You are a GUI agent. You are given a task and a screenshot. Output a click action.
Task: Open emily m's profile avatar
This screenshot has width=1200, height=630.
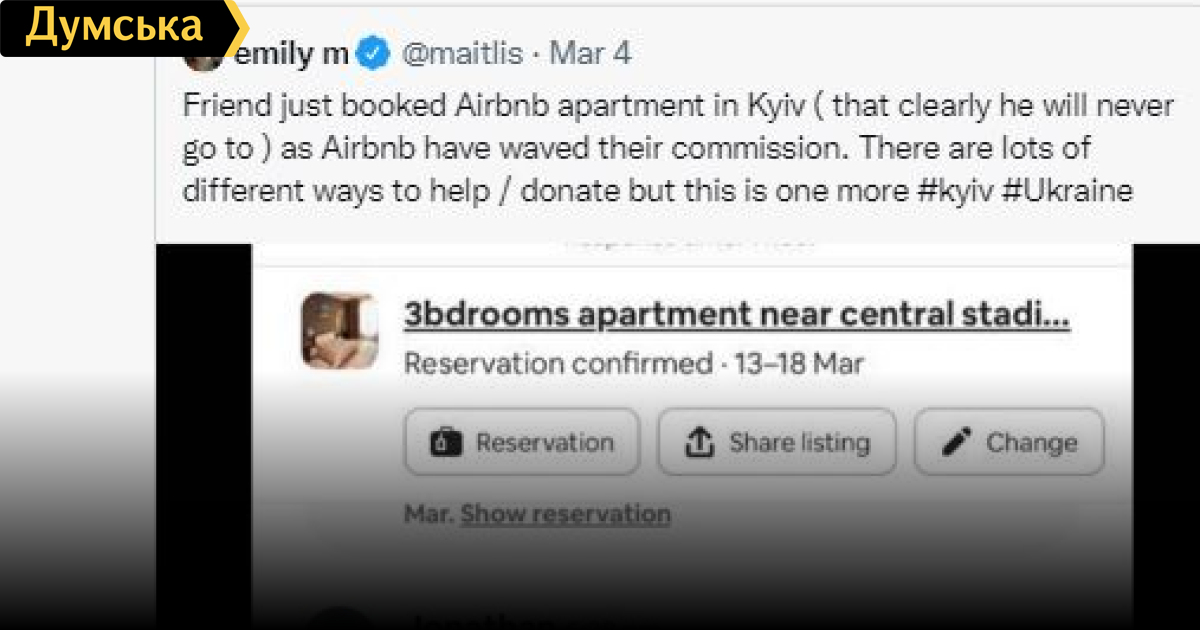203,58
